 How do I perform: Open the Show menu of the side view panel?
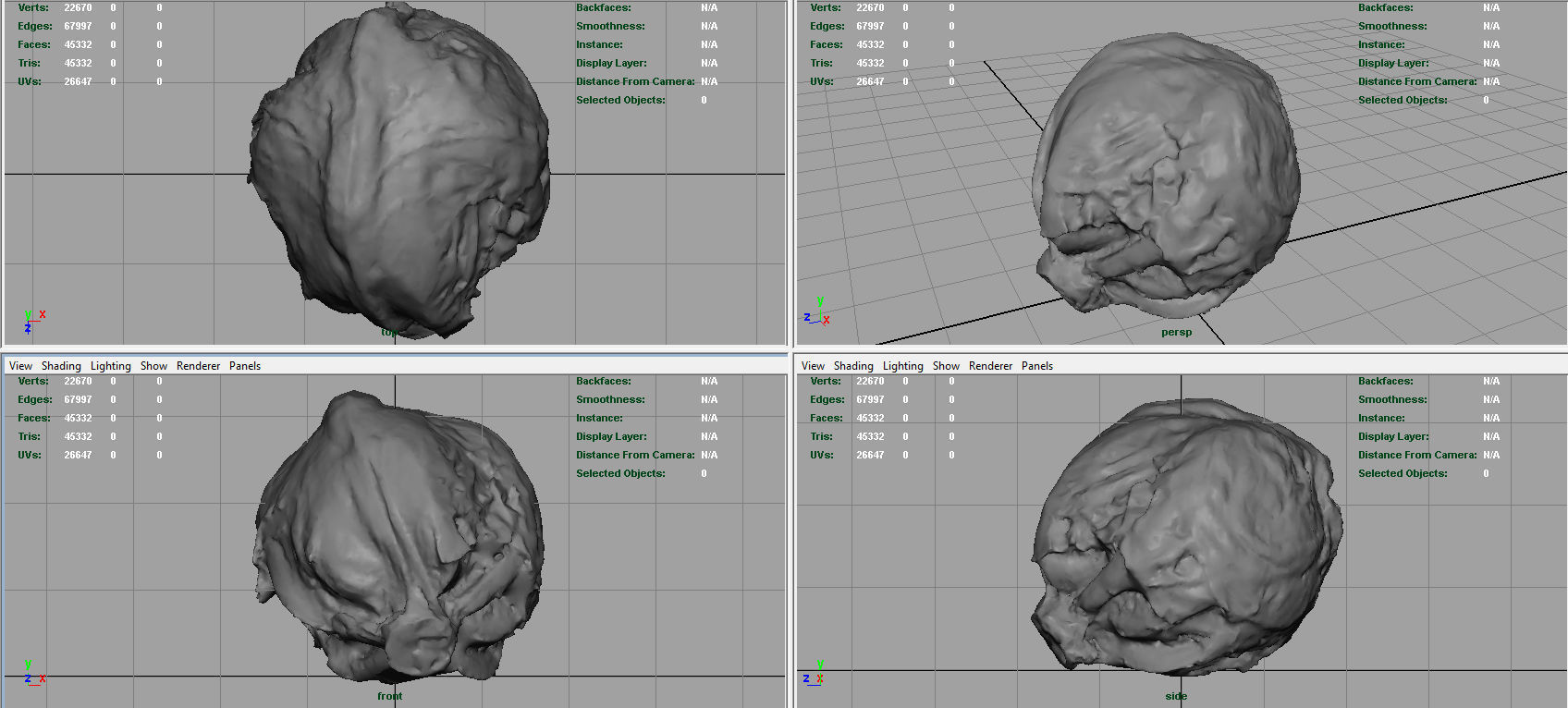pyautogui.click(x=946, y=366)
